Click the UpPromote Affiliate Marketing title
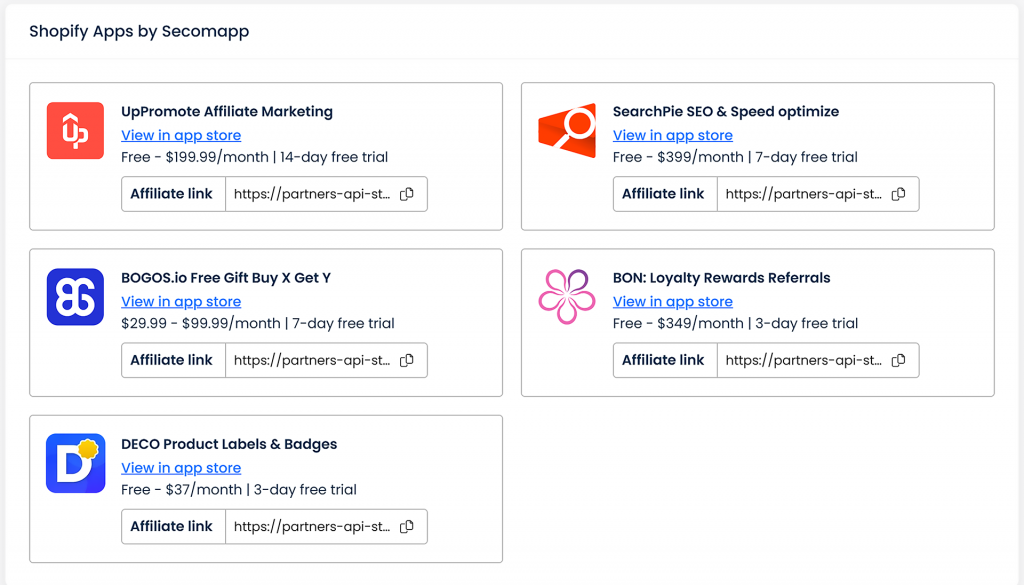The image size is (1024, 585). pos(227,112)
